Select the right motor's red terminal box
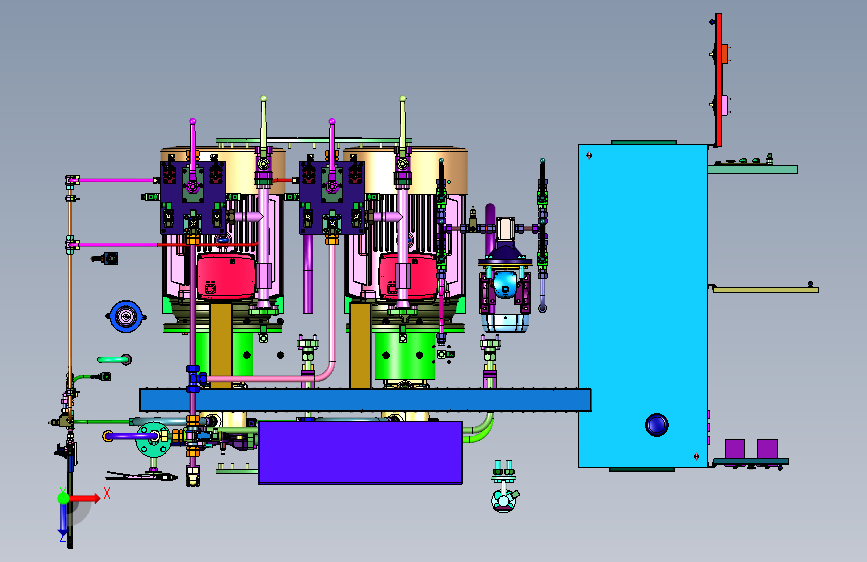 (x=408, y=278)
